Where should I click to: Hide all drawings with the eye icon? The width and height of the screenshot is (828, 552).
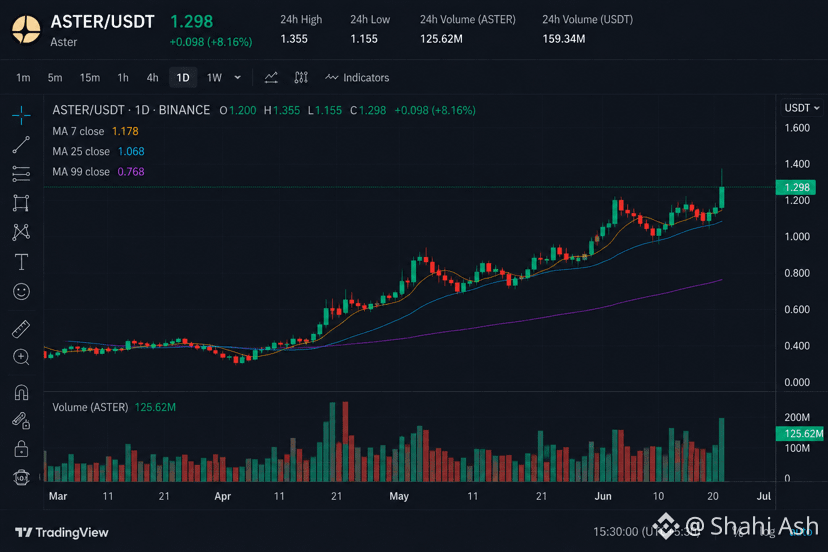click(21, 478)
